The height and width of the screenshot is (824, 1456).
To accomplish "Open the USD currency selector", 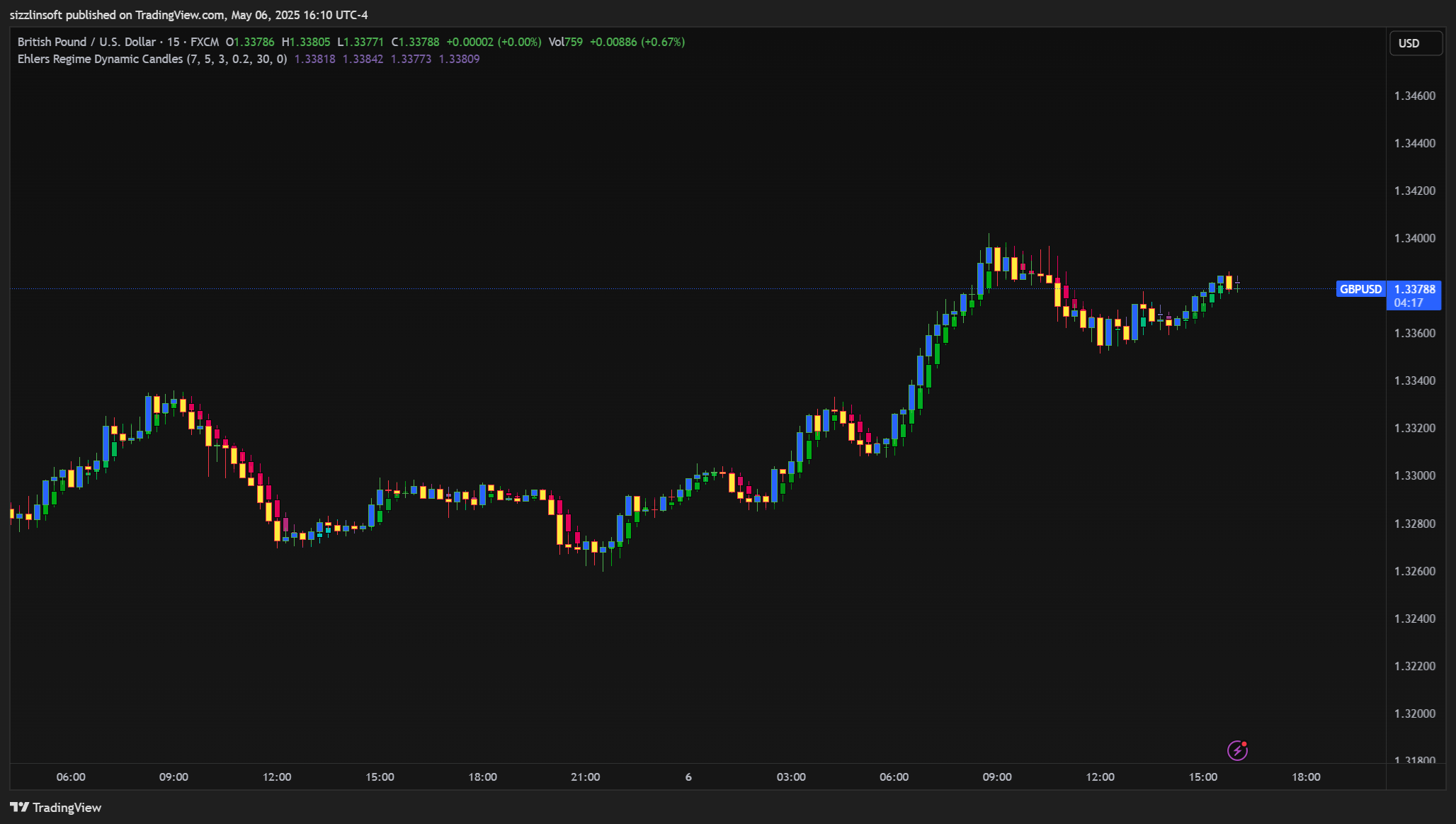I will pyautogui.click(x=1416, y=43).
